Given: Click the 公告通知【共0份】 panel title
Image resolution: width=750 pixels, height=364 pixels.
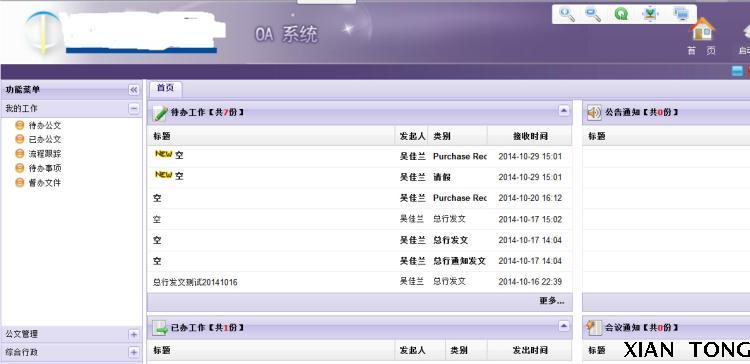Looking at the screenshot, I should coord(642,113).
